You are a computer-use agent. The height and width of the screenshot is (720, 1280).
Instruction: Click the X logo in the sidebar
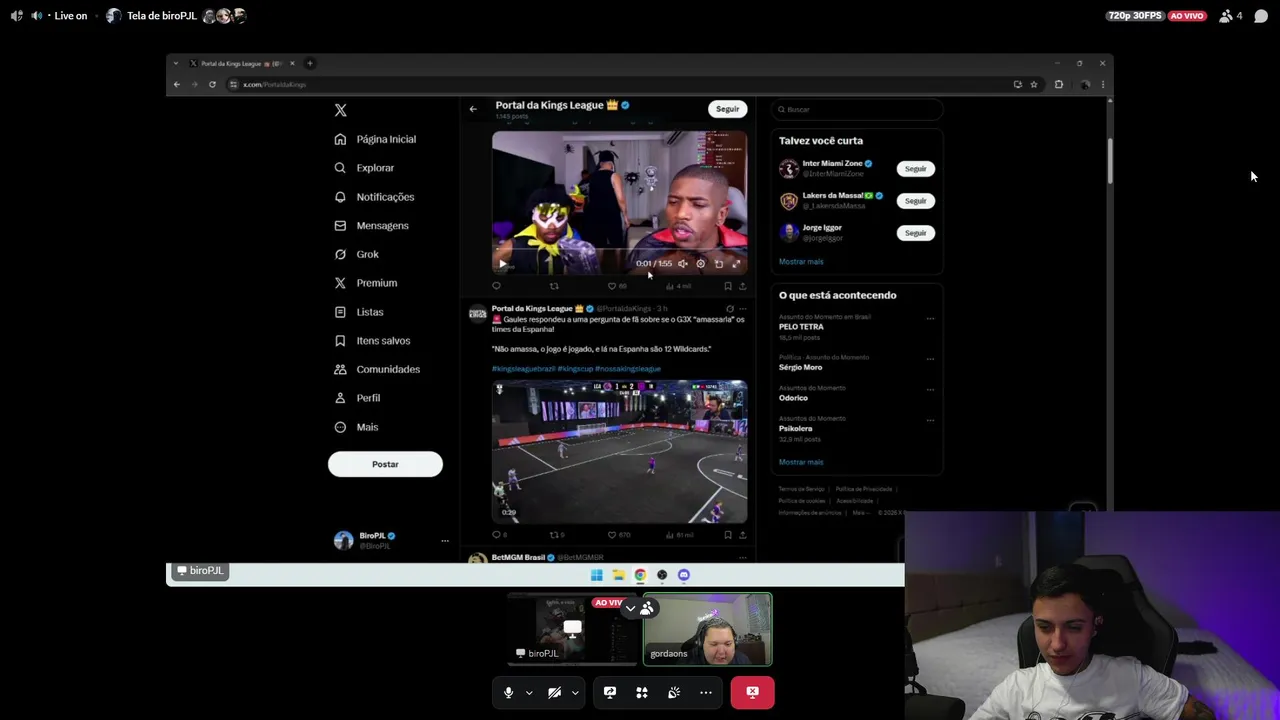click(340, 110)
